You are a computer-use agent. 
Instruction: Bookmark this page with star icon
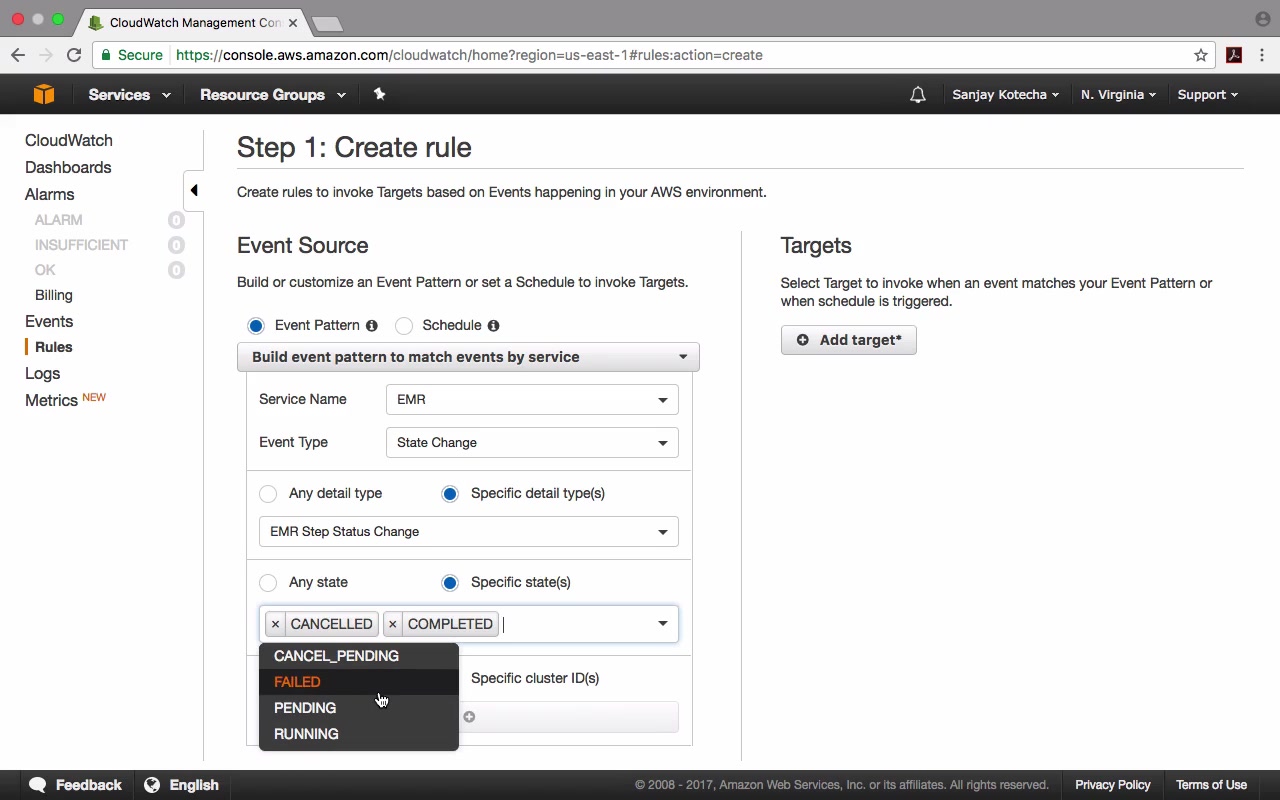(1201, 55)
